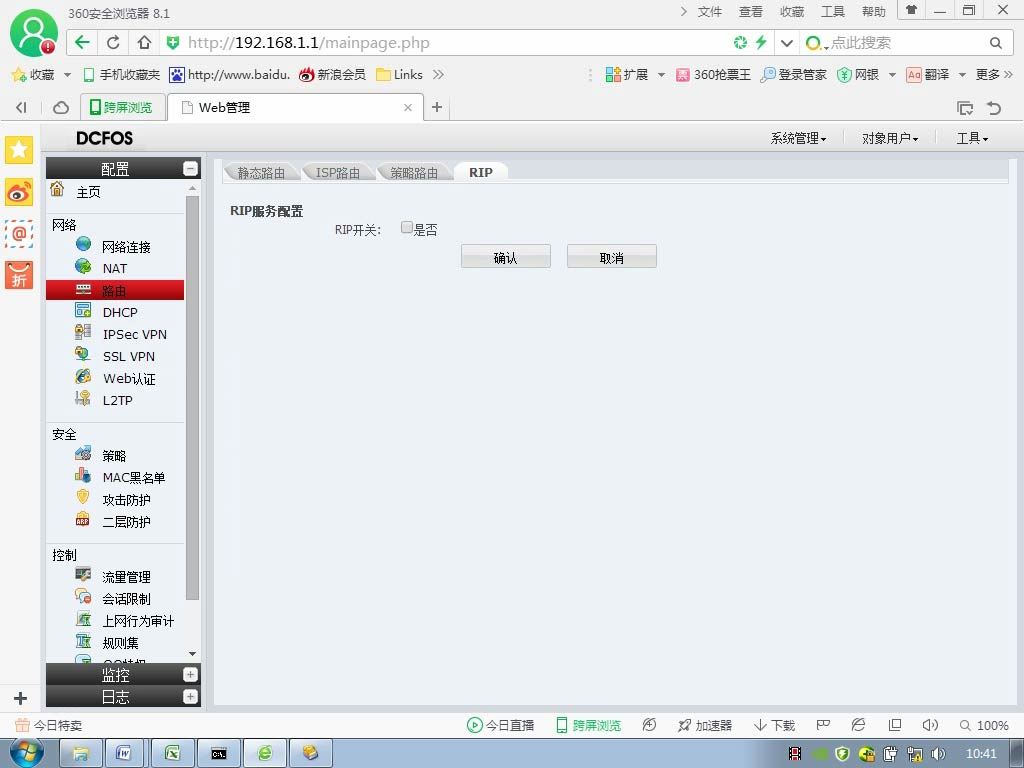1024x768 pixels.
Task: Switch to the 策略路由 tab
Action: coord(414,172)
